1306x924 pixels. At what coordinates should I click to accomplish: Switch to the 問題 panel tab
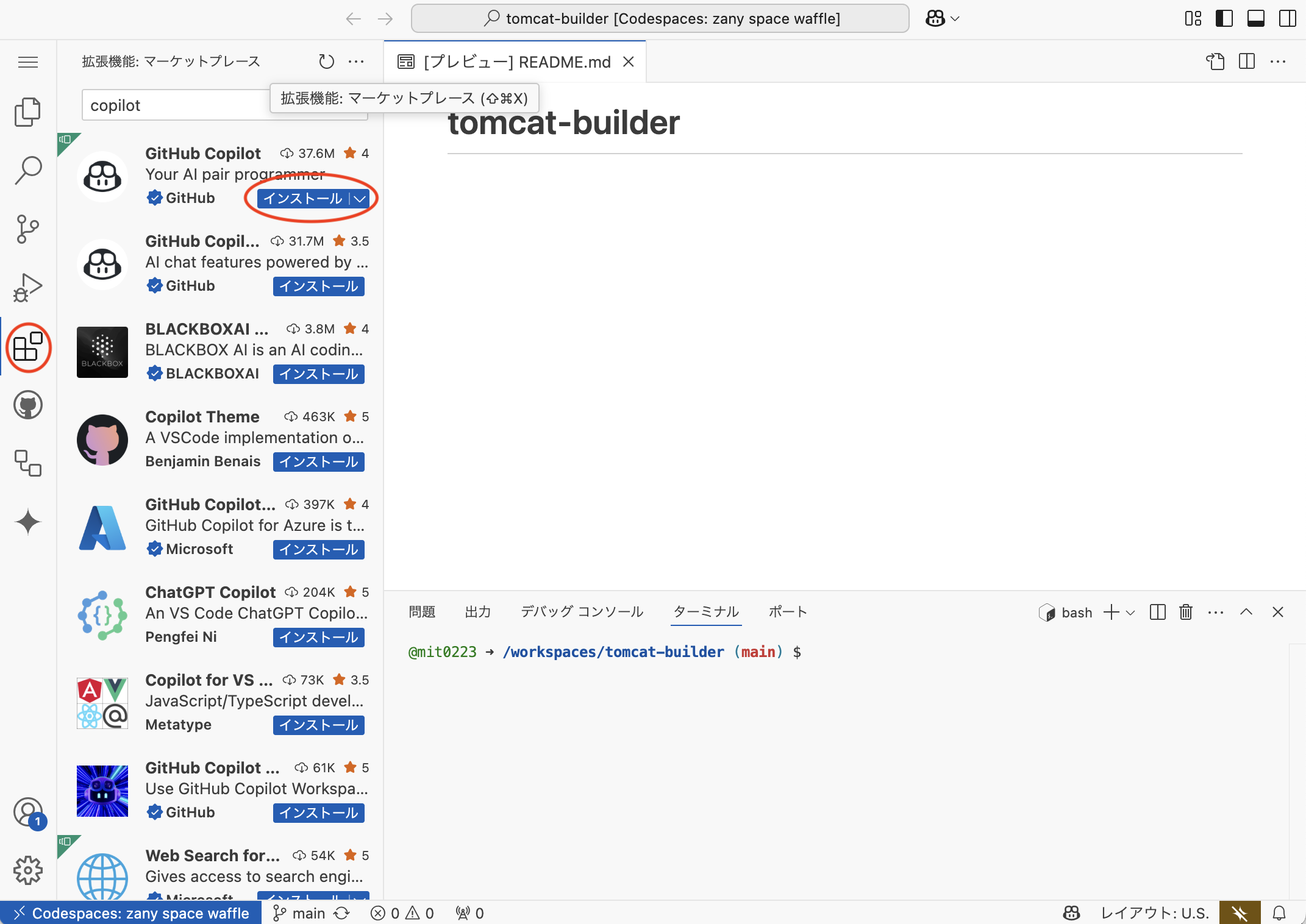[x=422, y=612]
